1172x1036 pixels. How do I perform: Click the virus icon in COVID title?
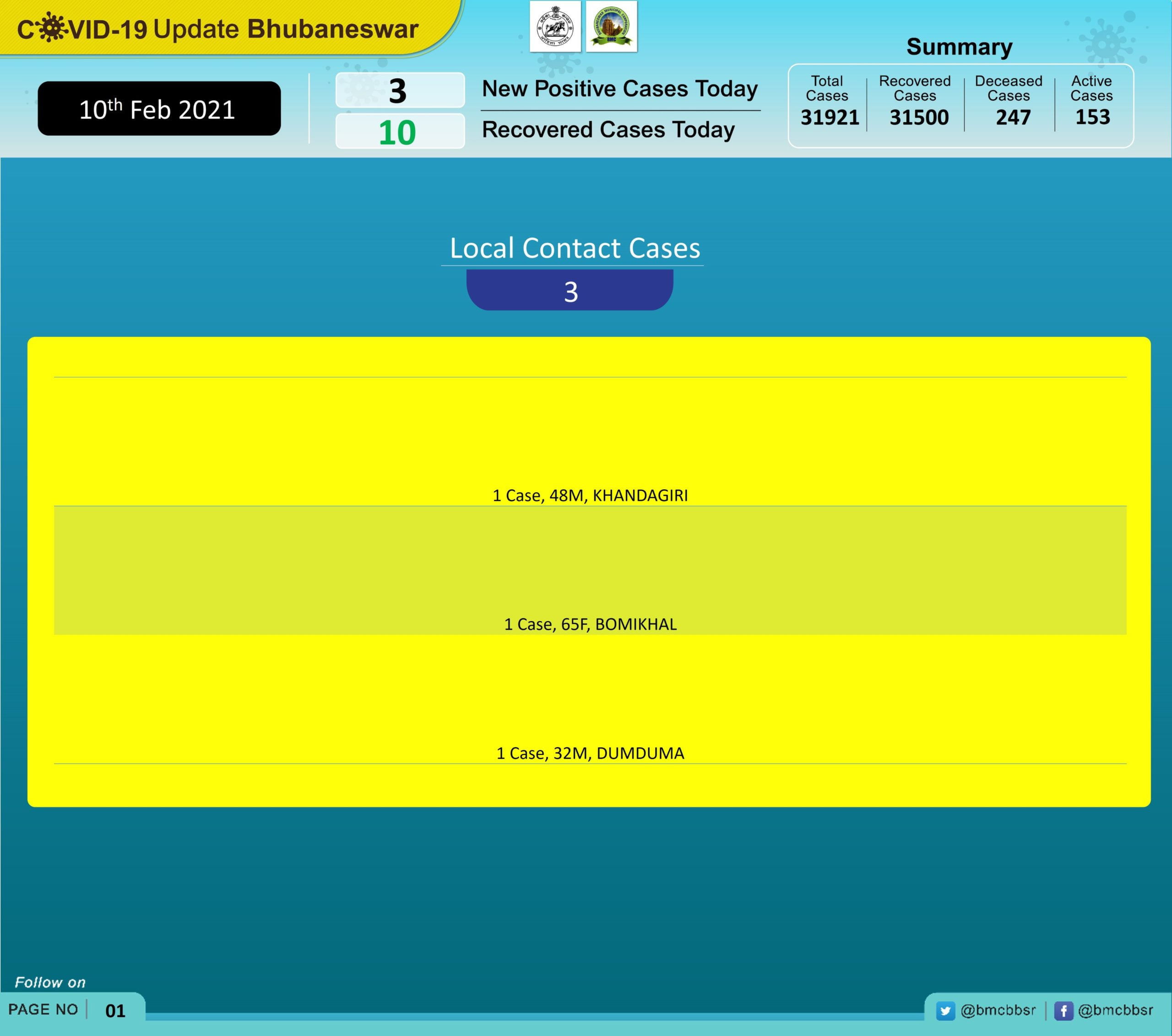tap(52, 27)
